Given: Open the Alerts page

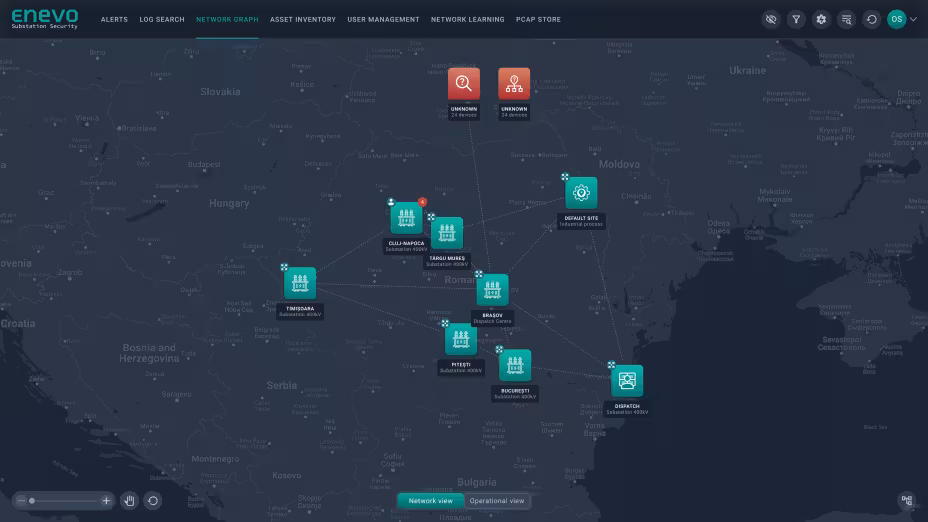Looking at the screenshot, I should pos(114,20).
